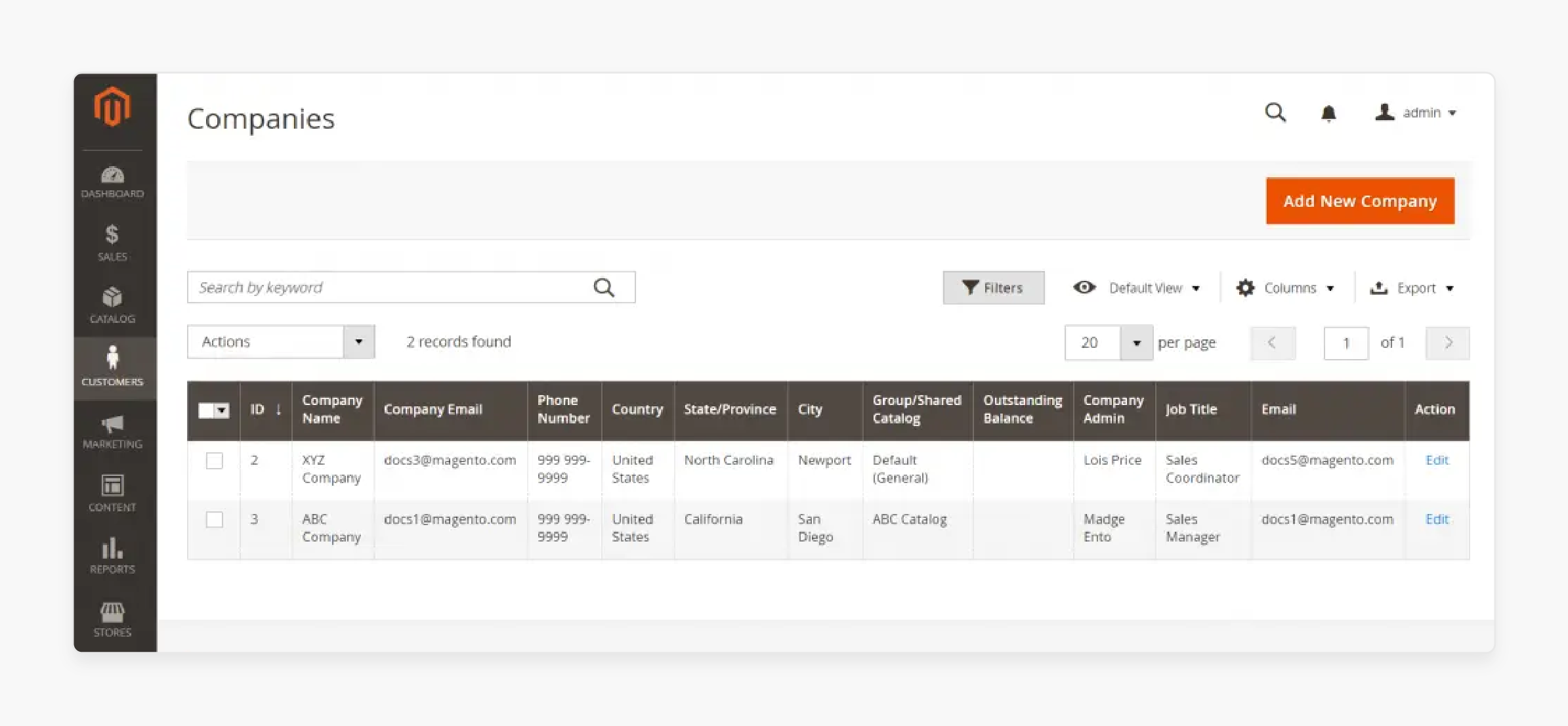The image size is (1568, 726).
Task: Click the admin user account icon
Action: pos(1385,112)
